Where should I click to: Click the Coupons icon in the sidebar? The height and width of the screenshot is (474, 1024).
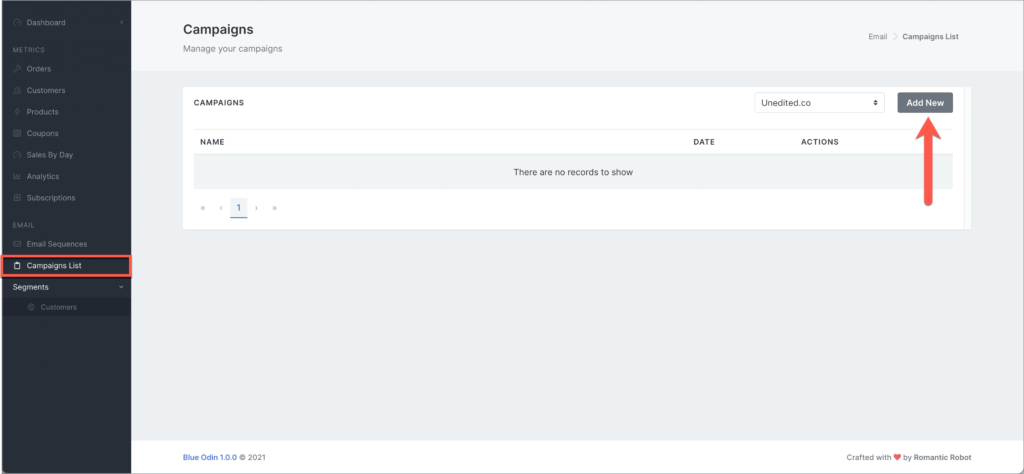pos(17,133)
